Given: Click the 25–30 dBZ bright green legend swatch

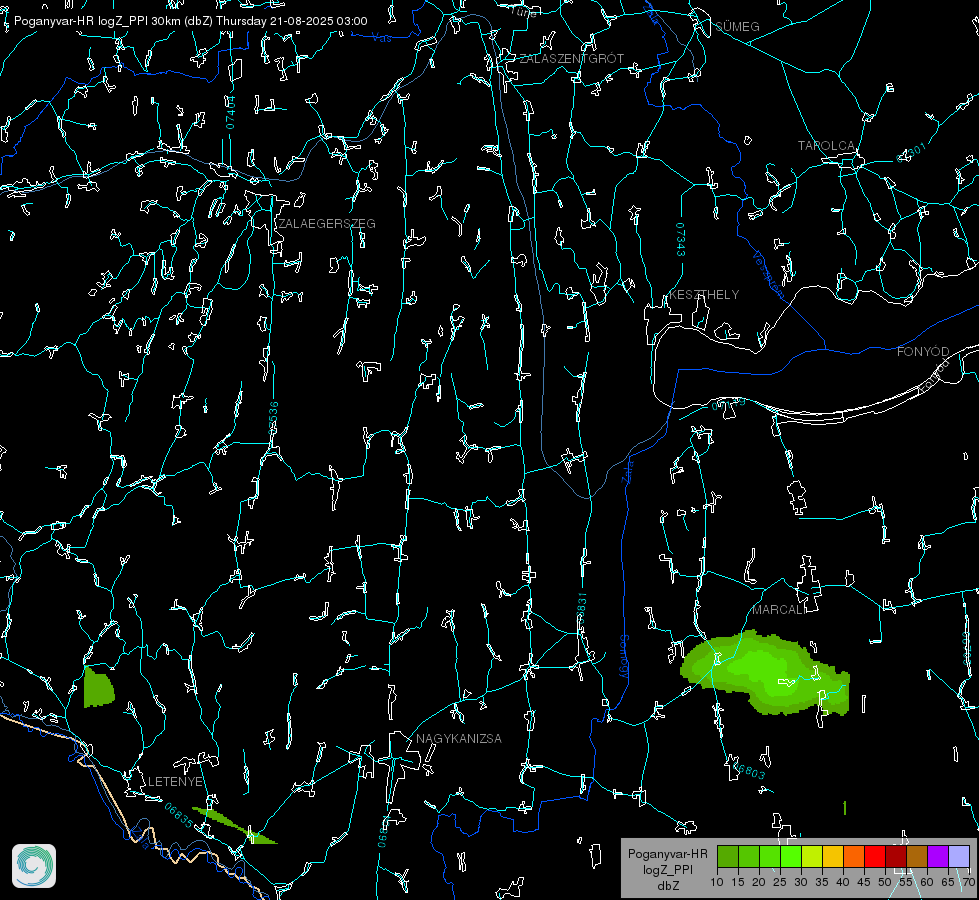Looking at the screenshot, I should point(791,856).
